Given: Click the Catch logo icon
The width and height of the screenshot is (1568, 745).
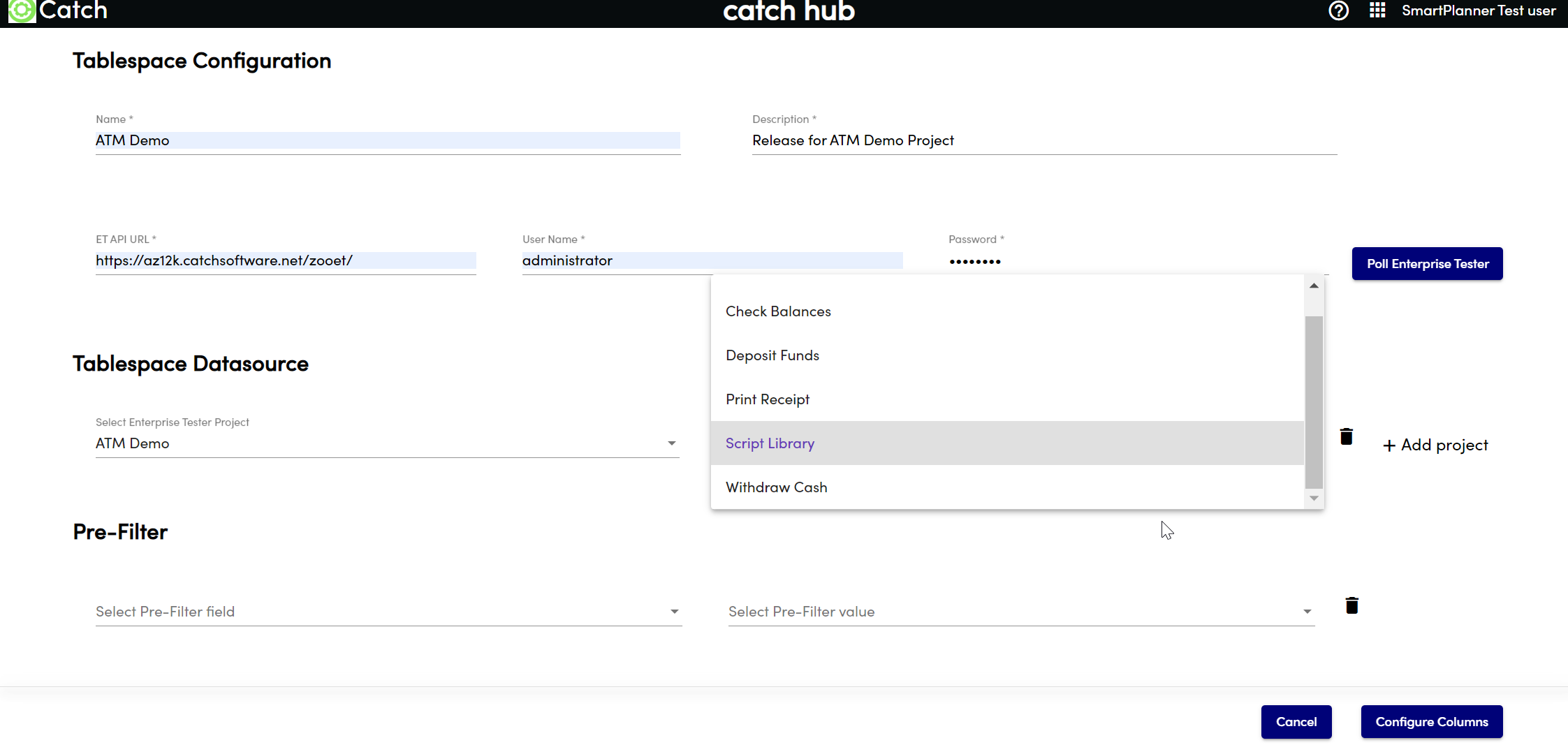Looking at the screenshot, I should 21,10.
